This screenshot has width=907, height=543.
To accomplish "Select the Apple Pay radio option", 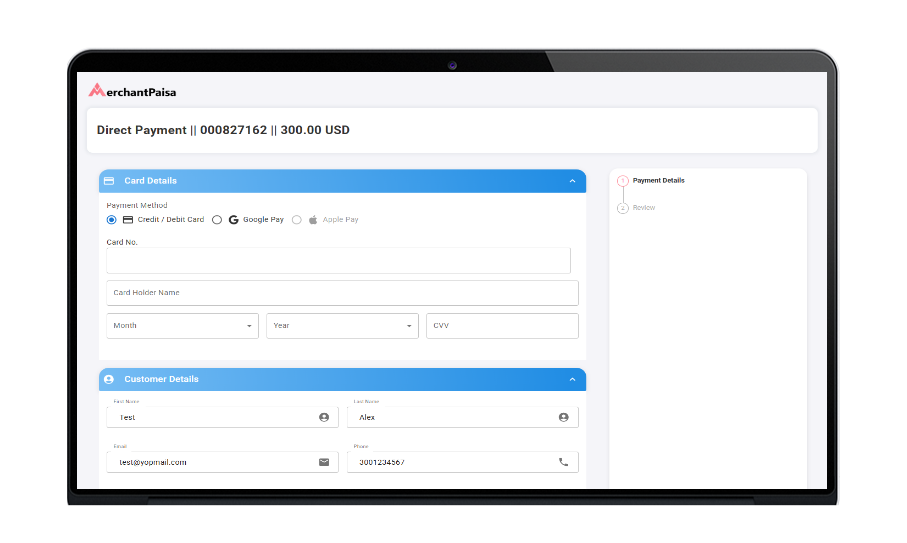I will [297, 220].
